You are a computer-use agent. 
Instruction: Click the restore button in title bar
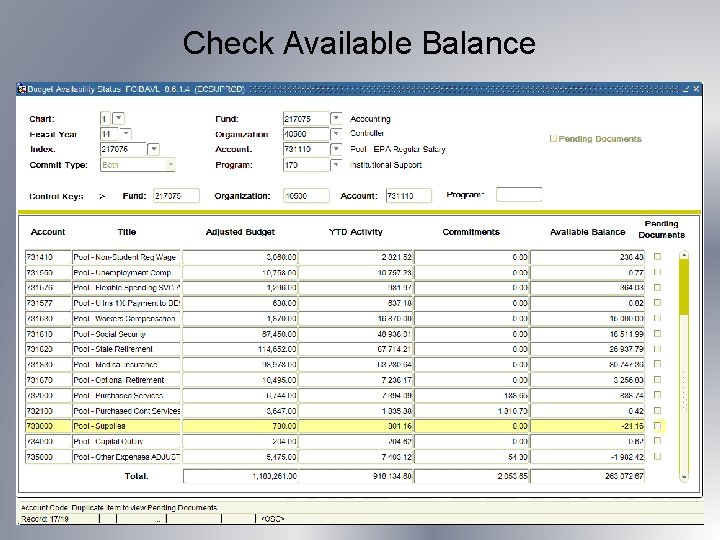(x=686, y=89)
